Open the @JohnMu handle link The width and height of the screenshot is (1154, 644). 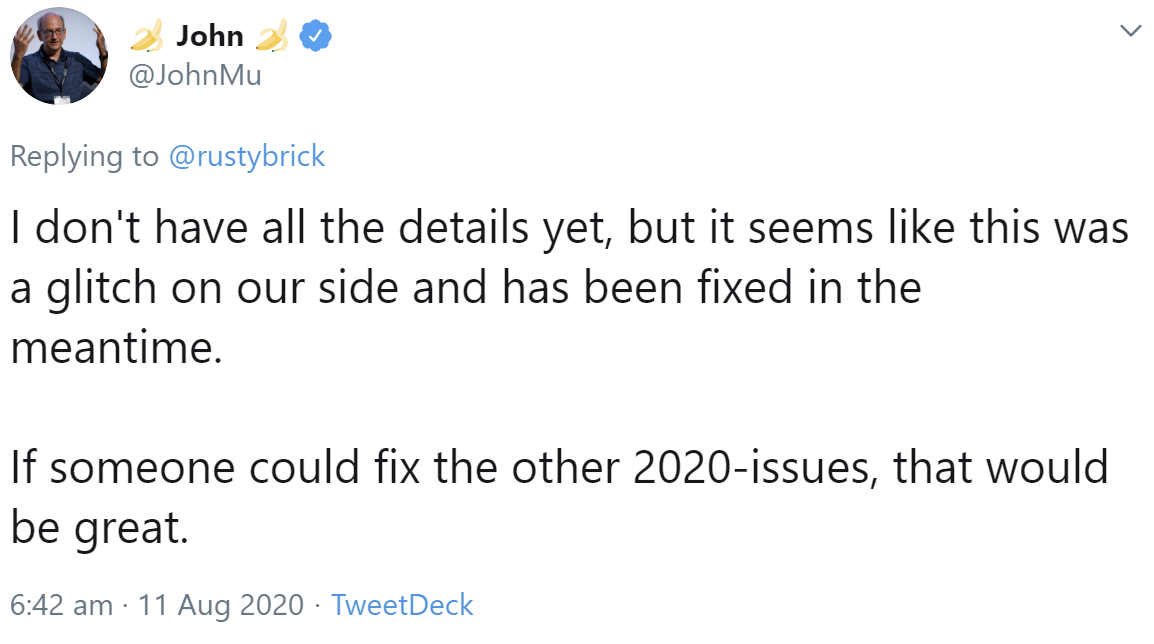pyautogui.click(x=196, y=75)
